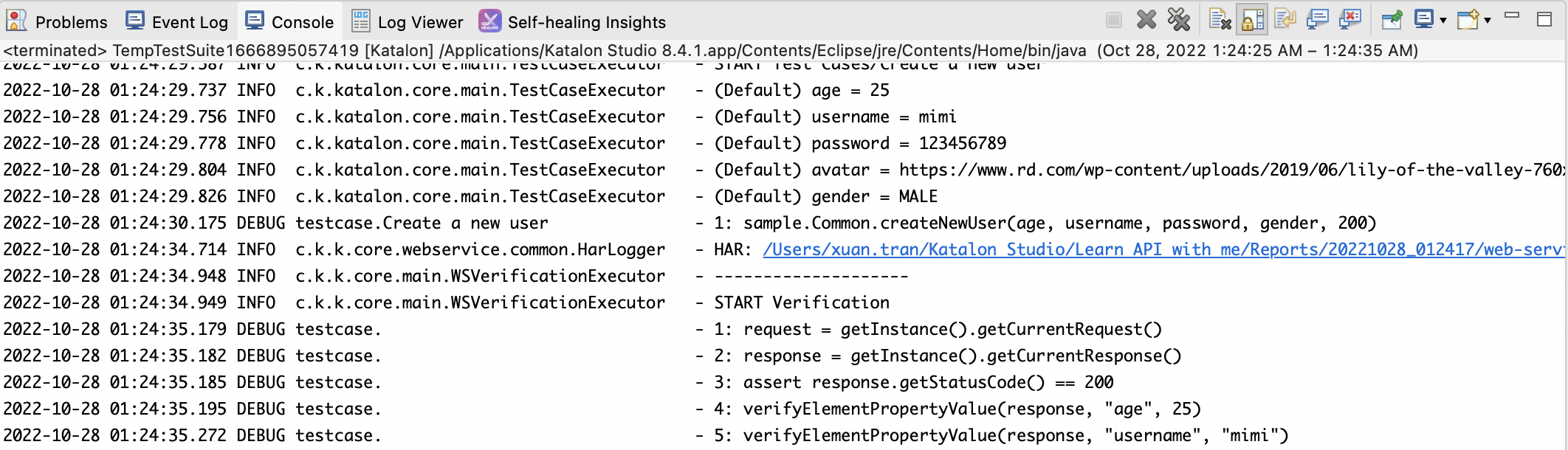This screenshot has height=450, width=1568.
Task: Switch to the Event Log tab
Action: coord(177,21)
